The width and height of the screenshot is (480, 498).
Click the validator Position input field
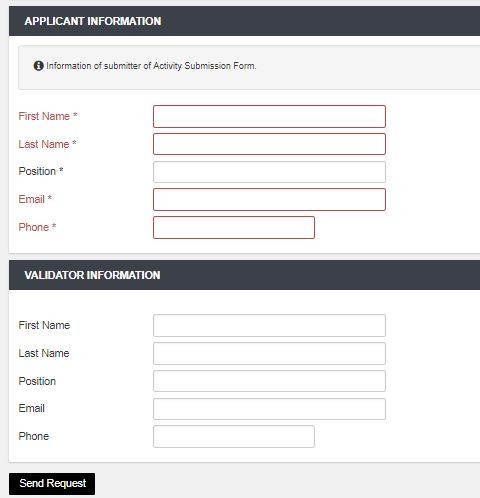click(x=269, y=381)
